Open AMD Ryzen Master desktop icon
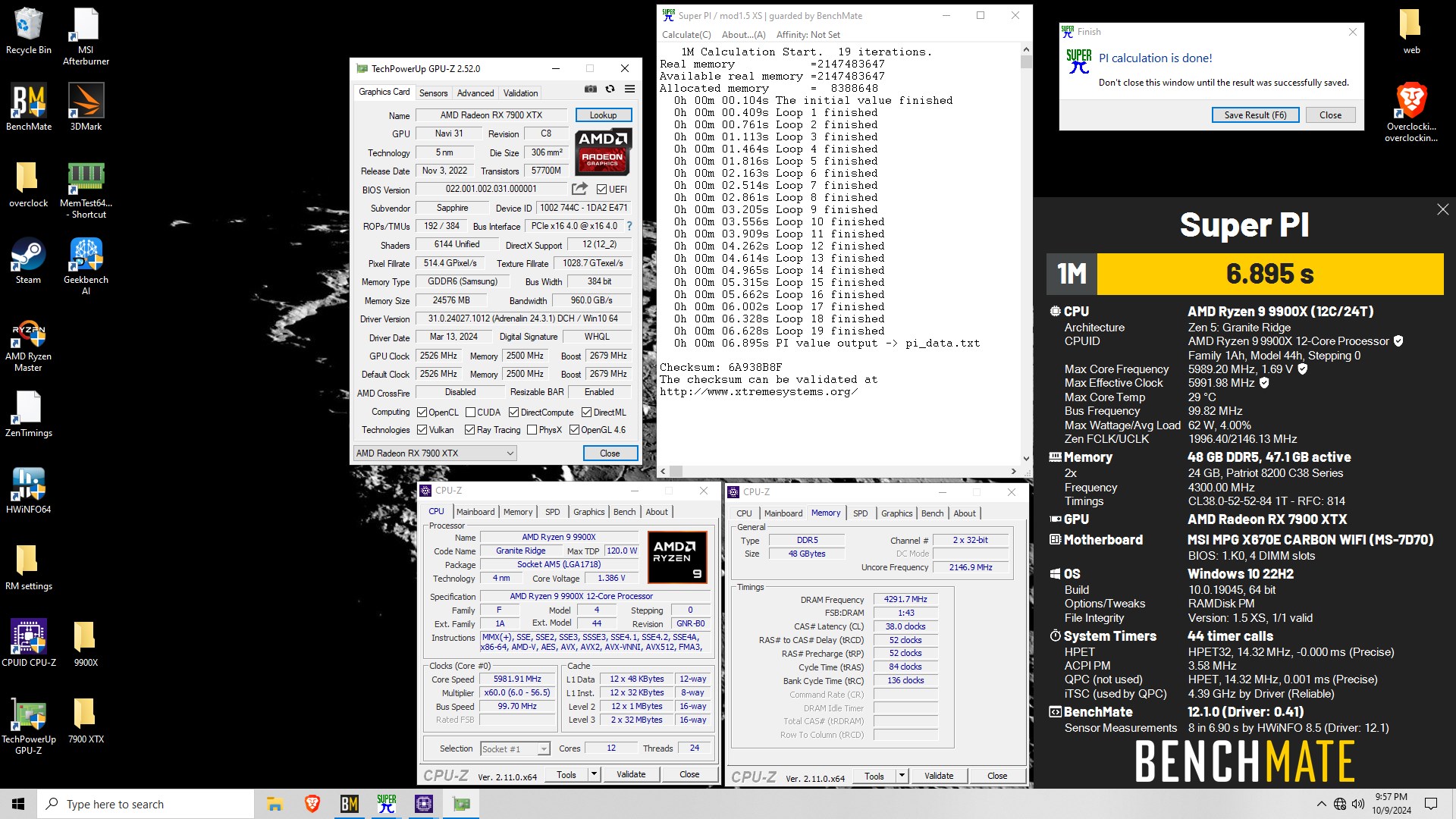This screenshot has height=819, width=1456. click(29, 346)
